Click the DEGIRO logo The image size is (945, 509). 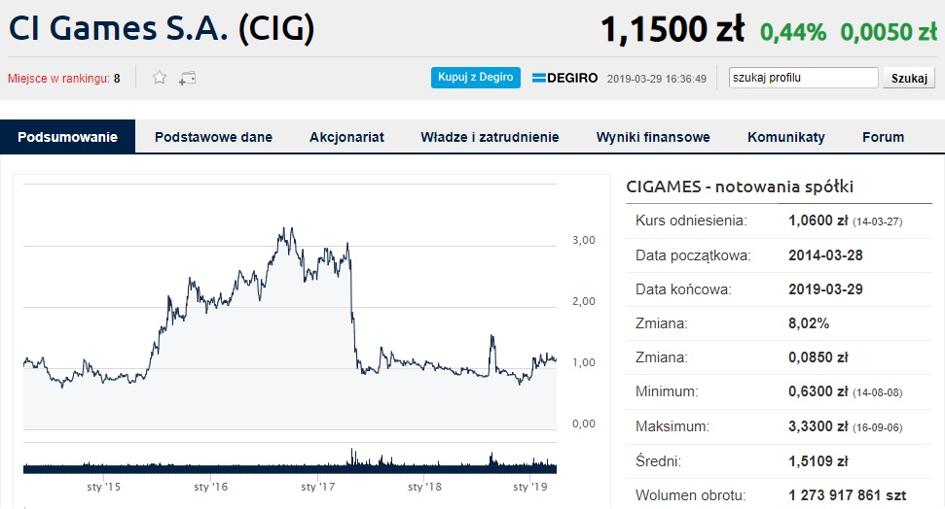click(565, 78)
